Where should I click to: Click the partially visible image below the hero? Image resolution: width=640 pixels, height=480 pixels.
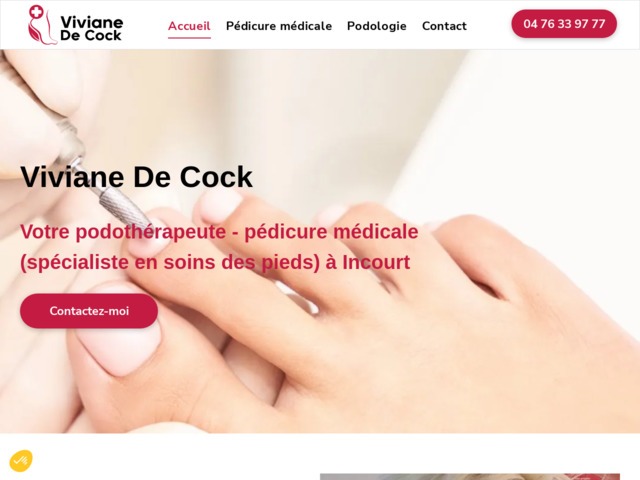point(470,477)
